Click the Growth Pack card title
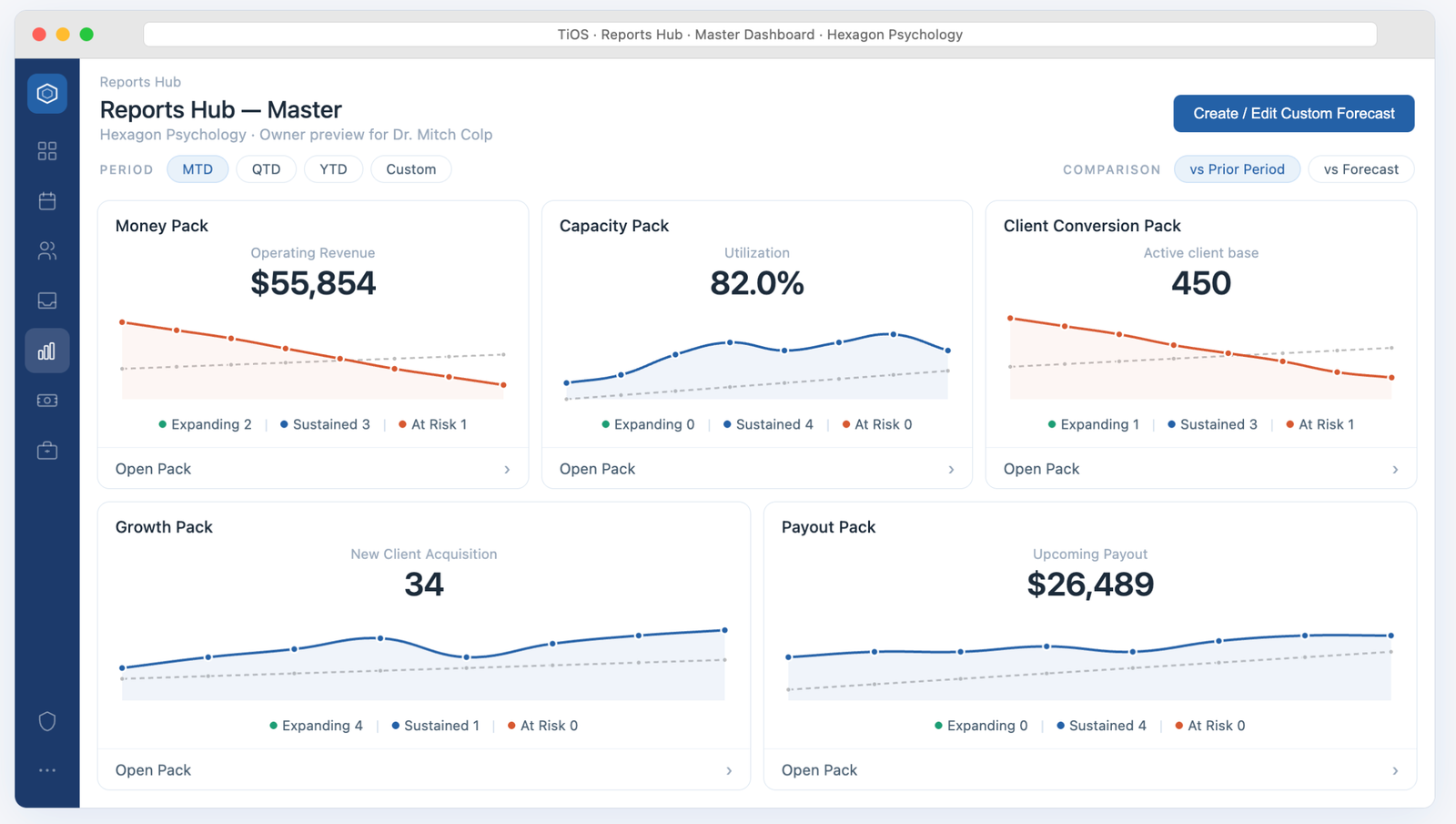 (x=164, y=527)
